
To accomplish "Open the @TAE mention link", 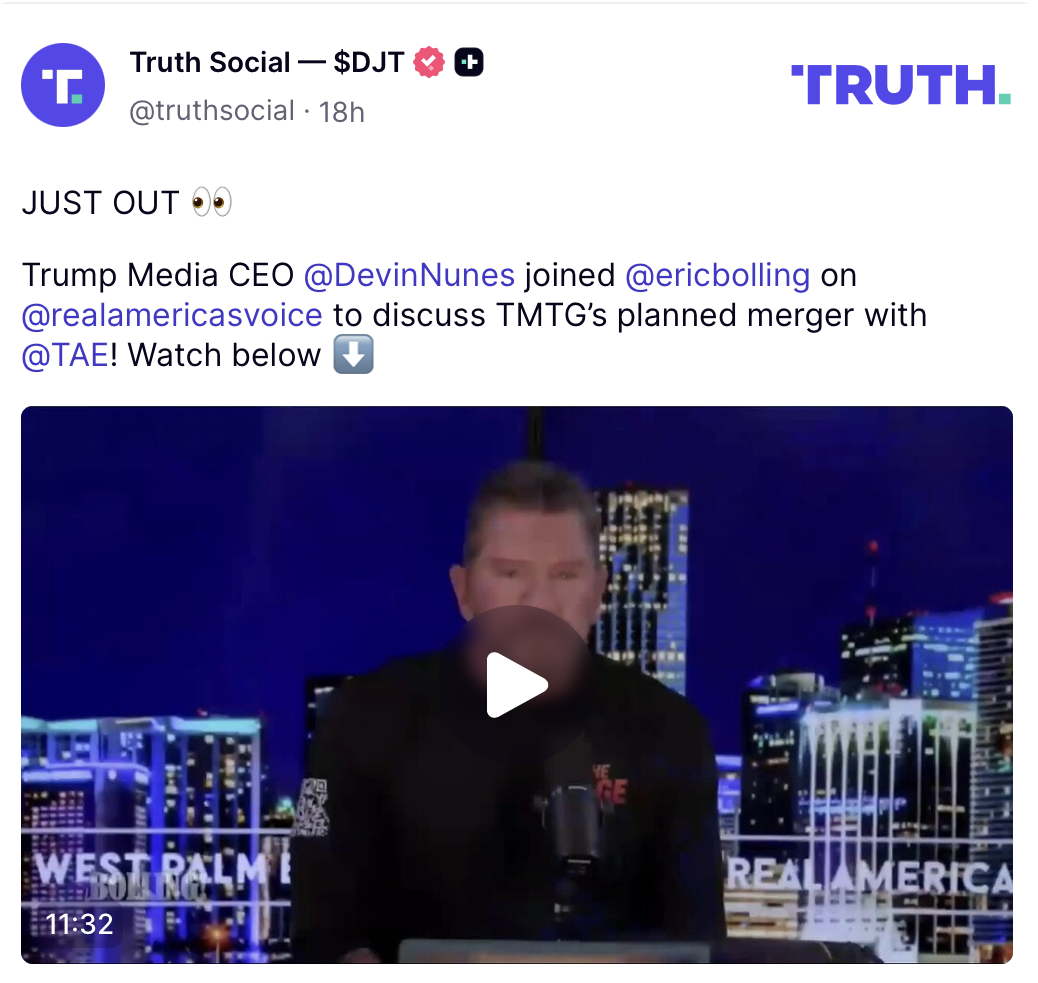I will [x=65, y=355].
